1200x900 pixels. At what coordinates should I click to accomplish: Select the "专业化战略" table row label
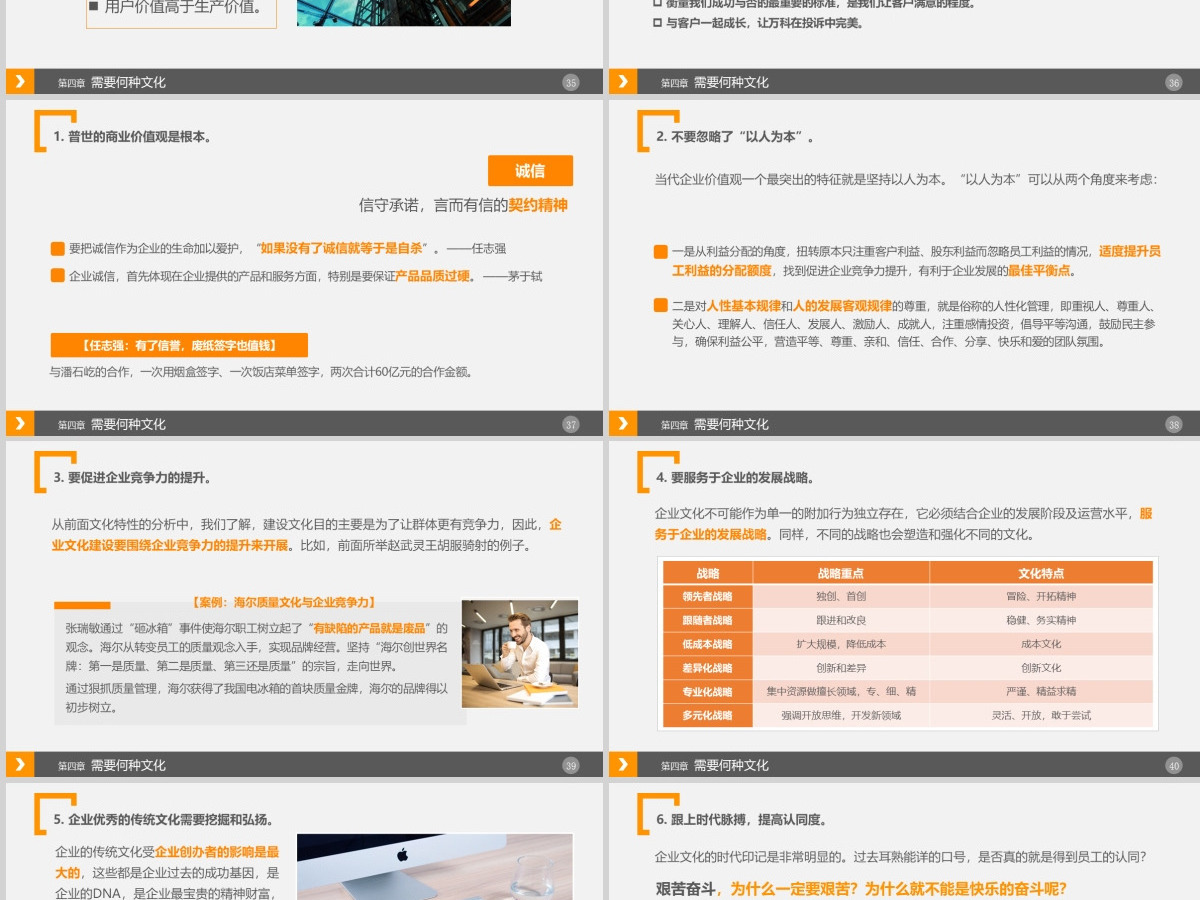pyautogui.click(x=708, y=692)
